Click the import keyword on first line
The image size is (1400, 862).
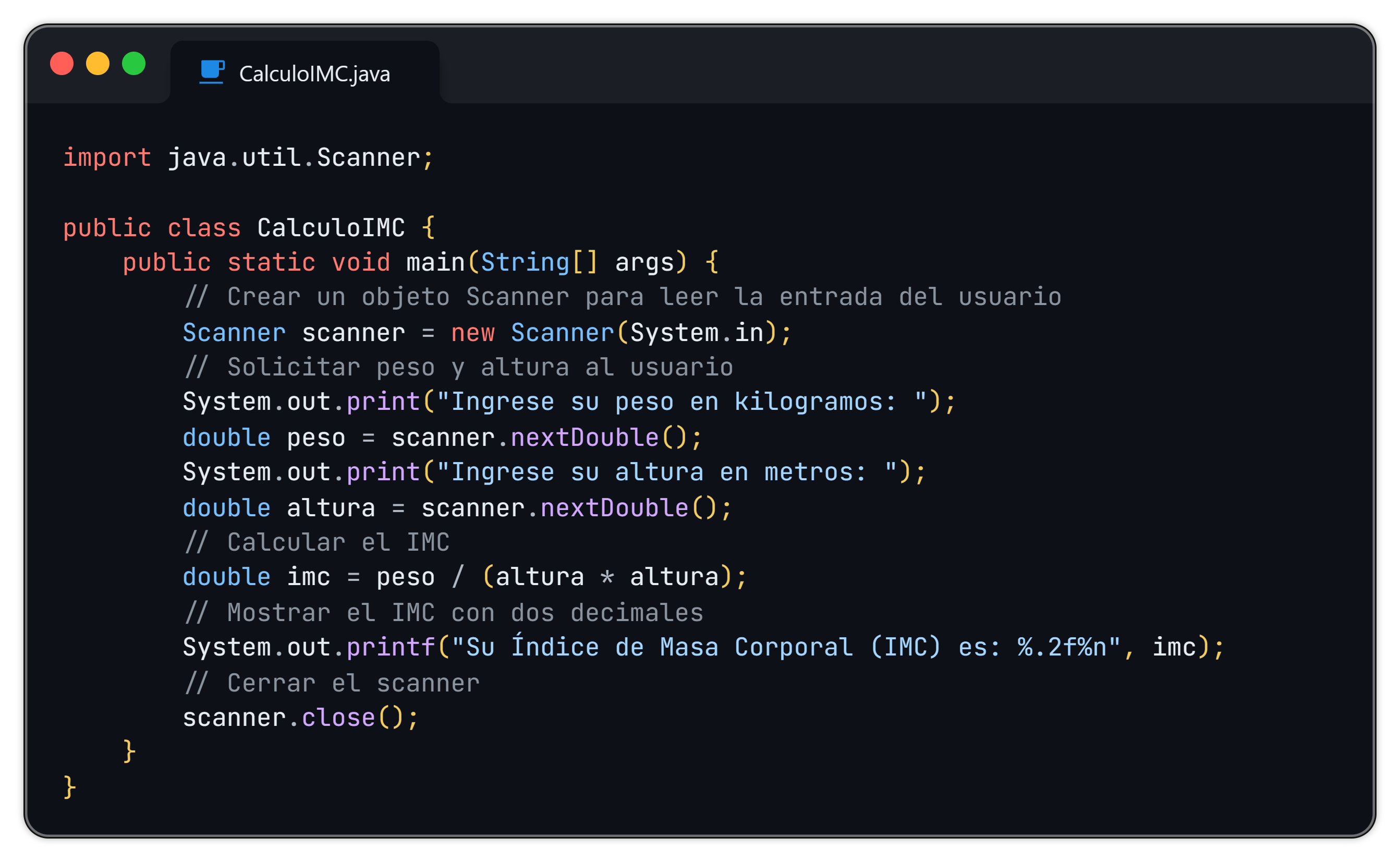pos(107,157)
